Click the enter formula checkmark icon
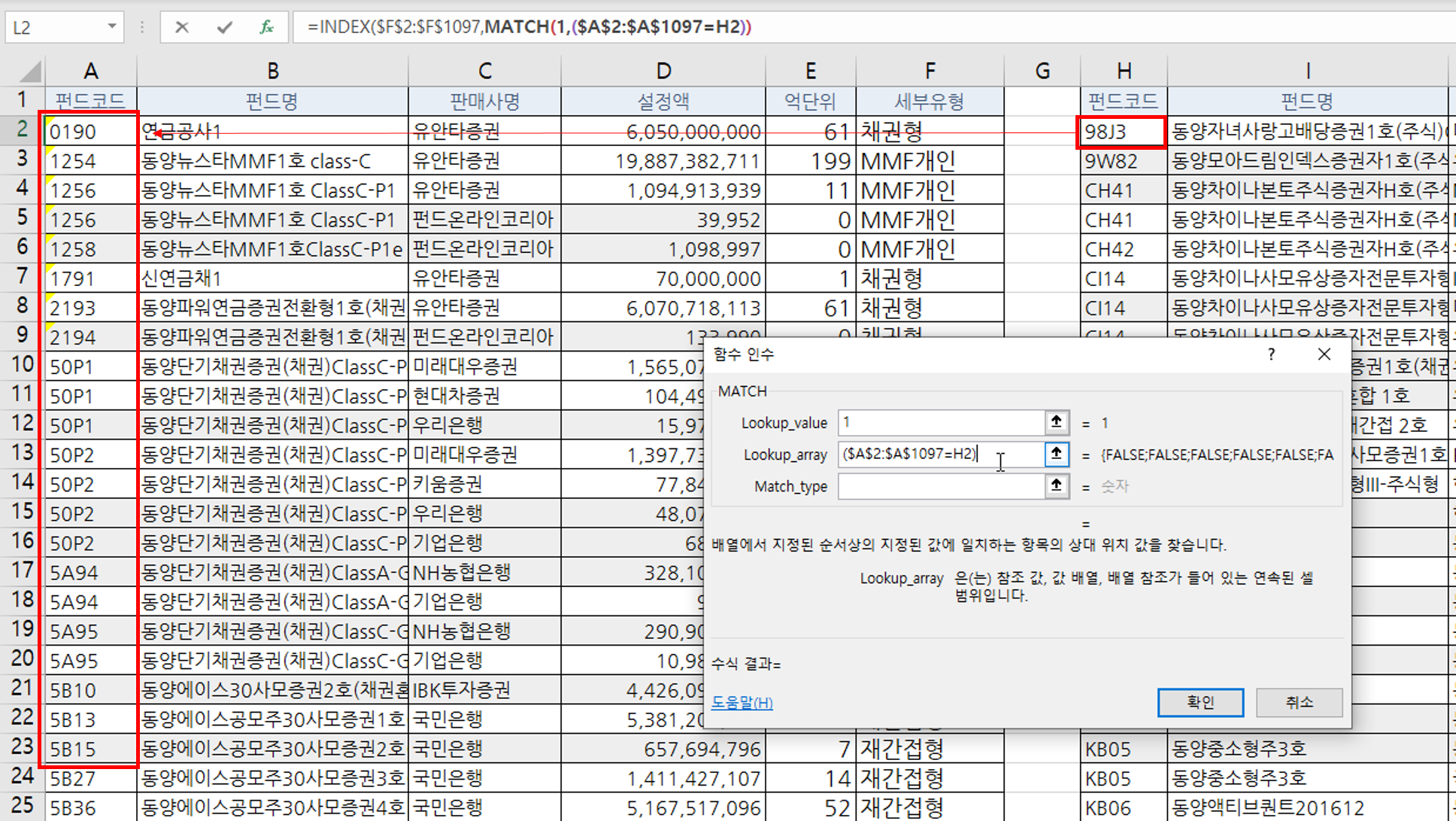Image resolution: width=1456 pixels, height=821 pixels. (224, 28)
